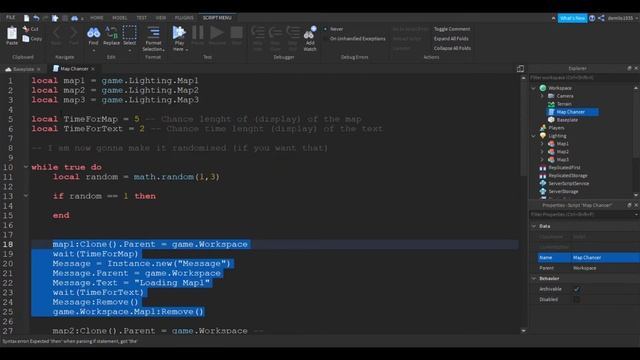The width and height of the screenshot is (640, 360).
Task: Click the Format Selection icon
Action: [x=153, y=33]
